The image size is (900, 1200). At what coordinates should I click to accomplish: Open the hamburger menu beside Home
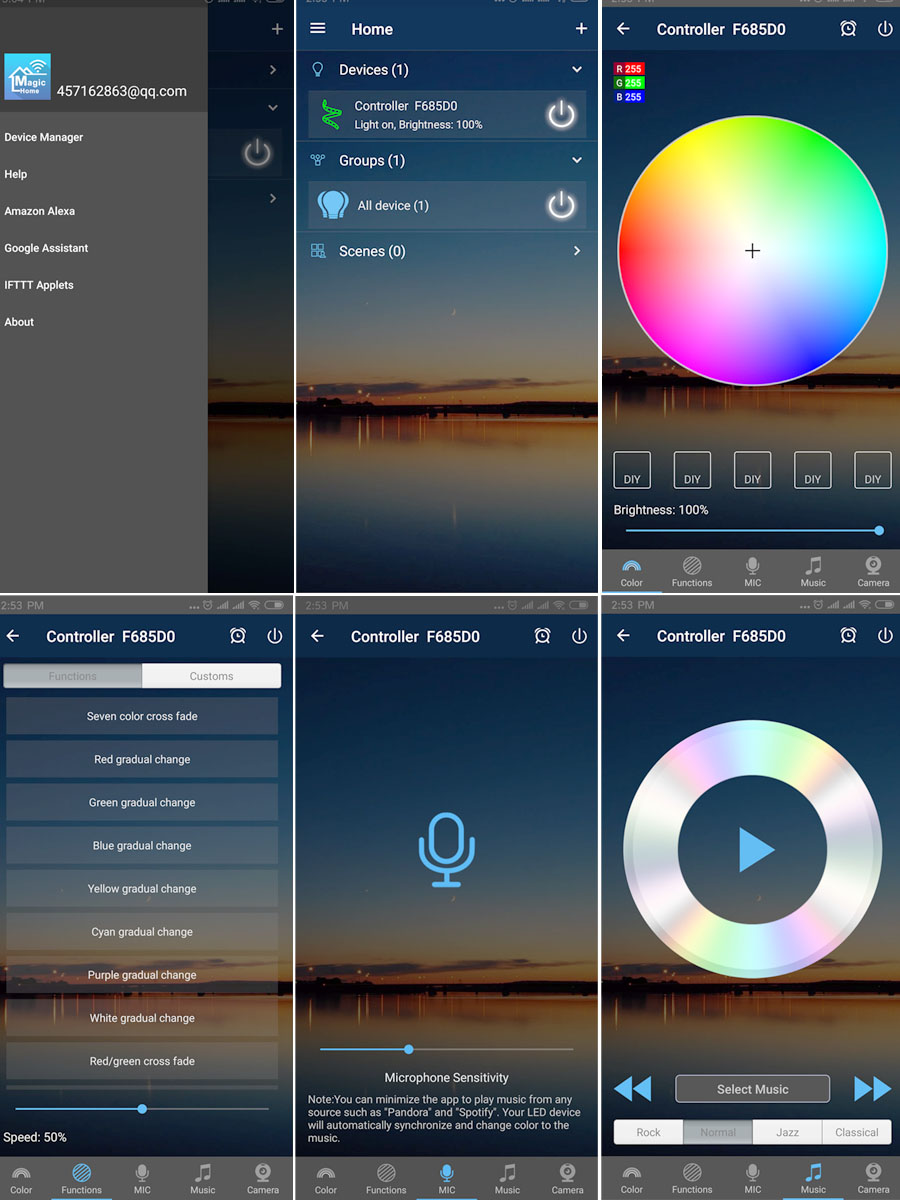(318, 29)
